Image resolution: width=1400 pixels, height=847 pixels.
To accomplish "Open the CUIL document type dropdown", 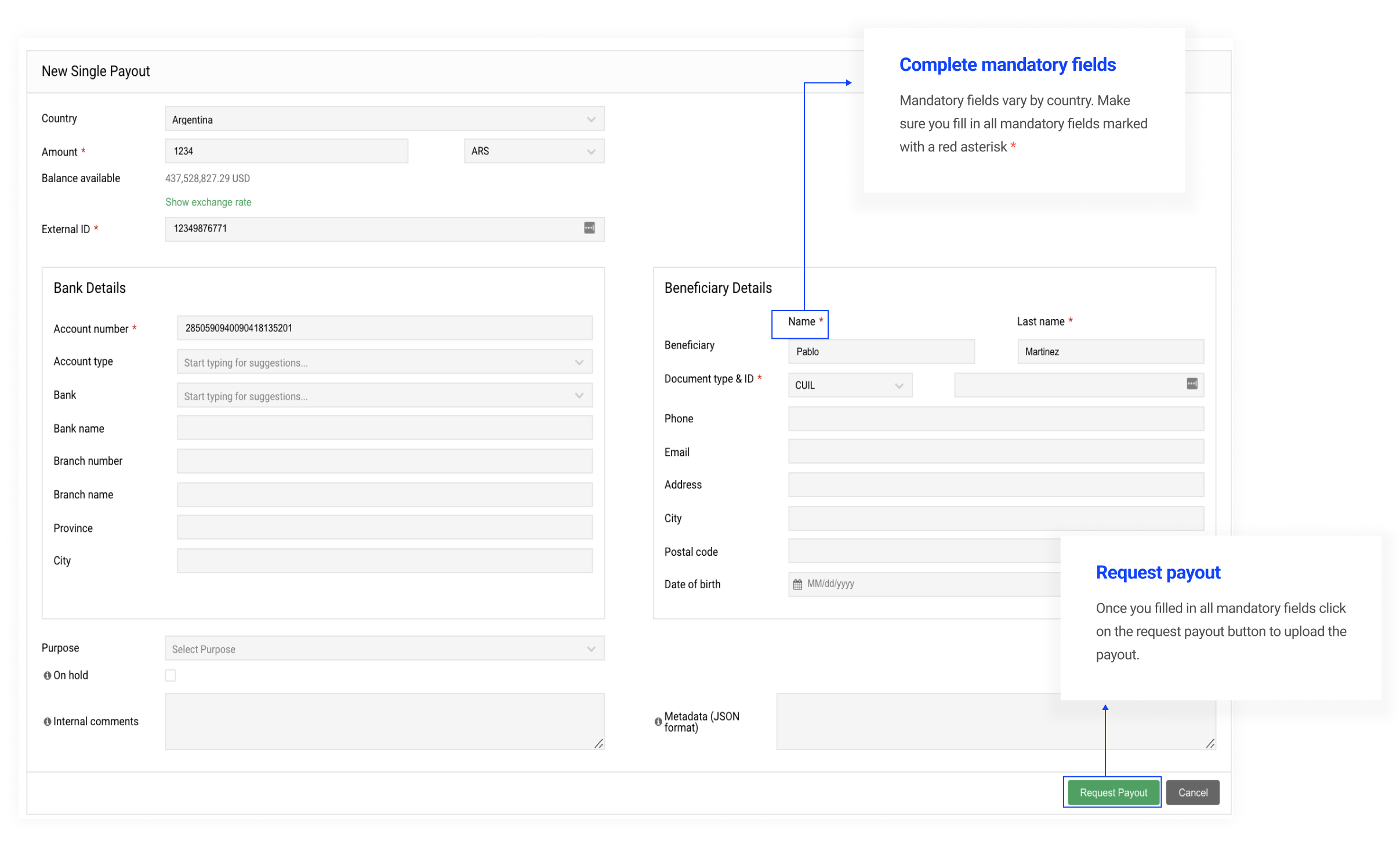I will (850, 385).
